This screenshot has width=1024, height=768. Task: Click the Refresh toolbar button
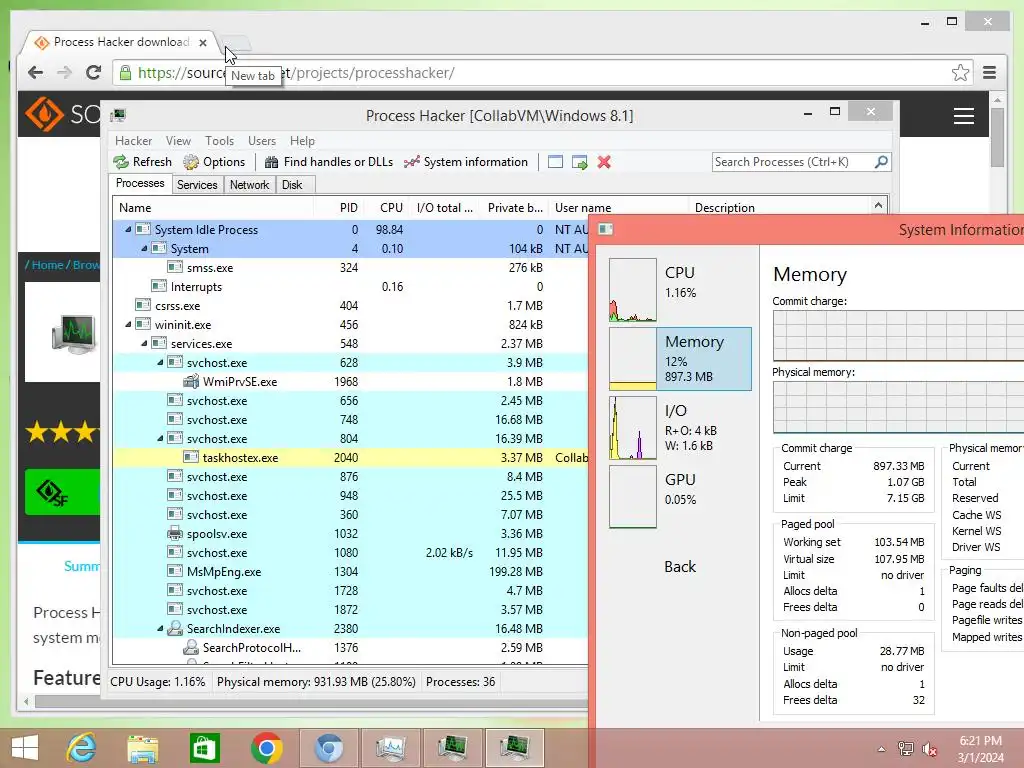[x=142, y=162]
